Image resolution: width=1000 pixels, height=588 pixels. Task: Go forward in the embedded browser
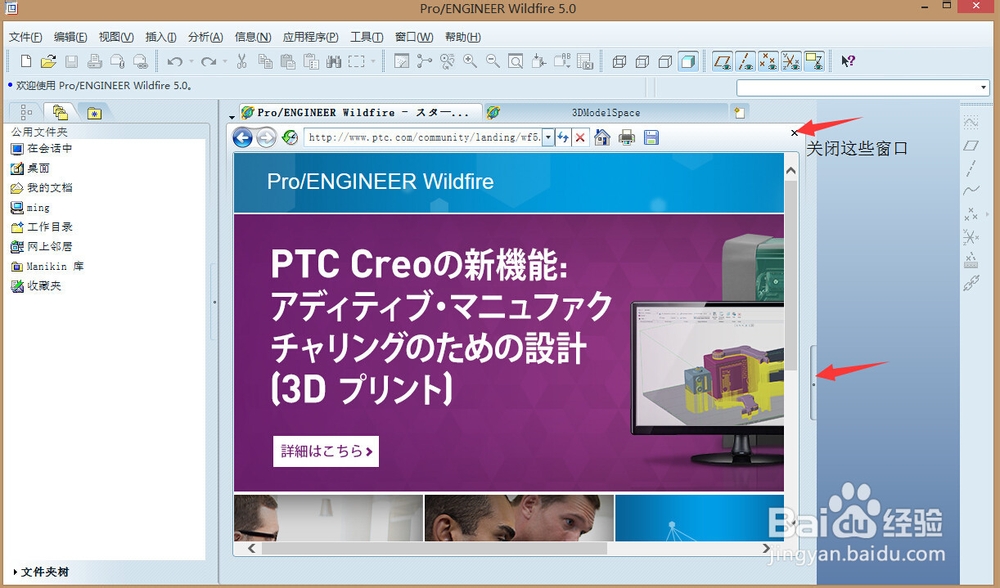(x=266, y=137)
